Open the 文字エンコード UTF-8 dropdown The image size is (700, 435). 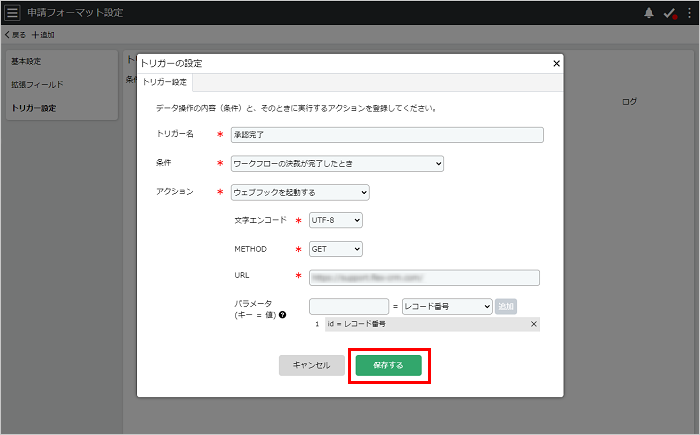(x=336, y=220)
